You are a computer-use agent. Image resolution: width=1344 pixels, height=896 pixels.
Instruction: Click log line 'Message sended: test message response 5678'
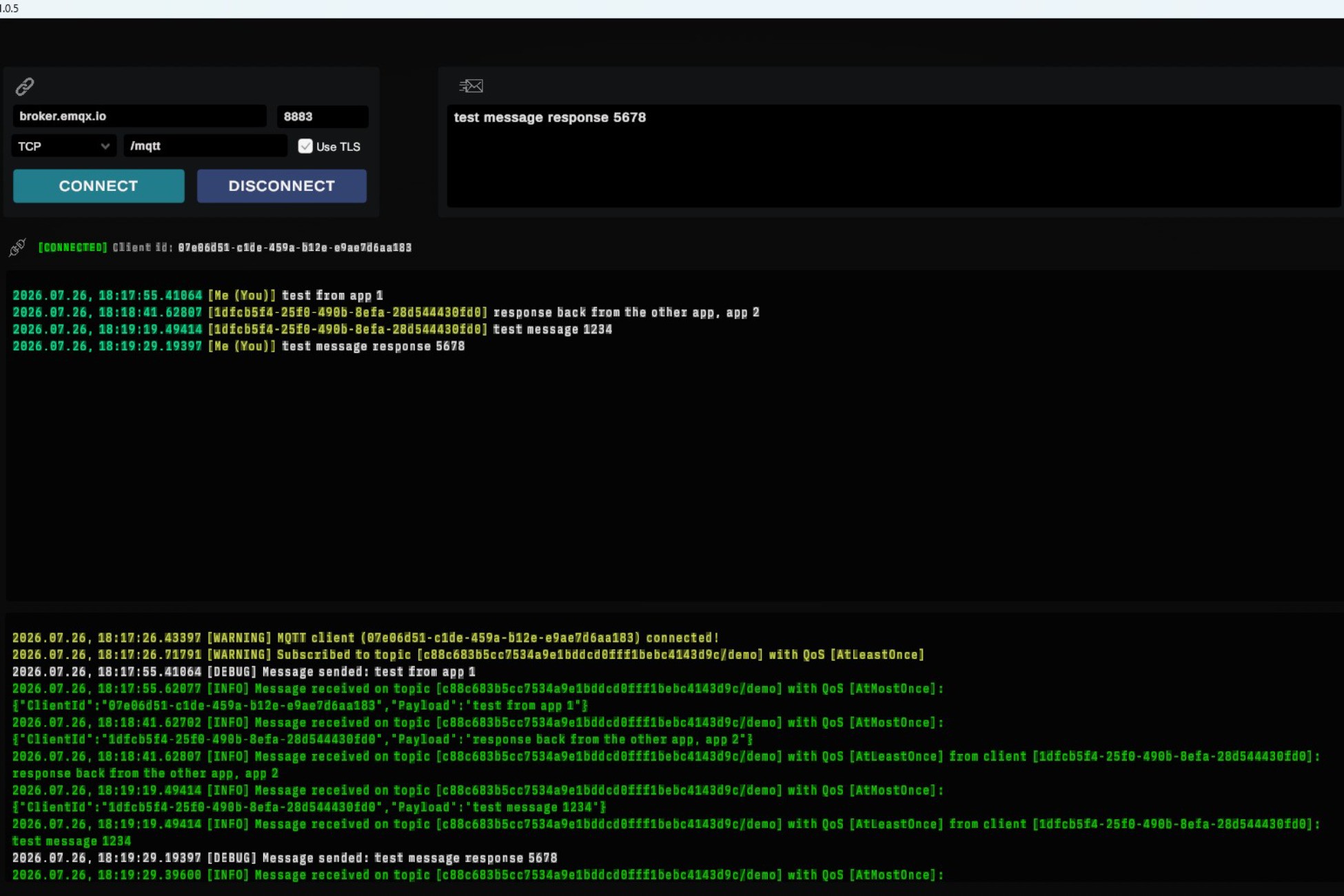point(285,858)
